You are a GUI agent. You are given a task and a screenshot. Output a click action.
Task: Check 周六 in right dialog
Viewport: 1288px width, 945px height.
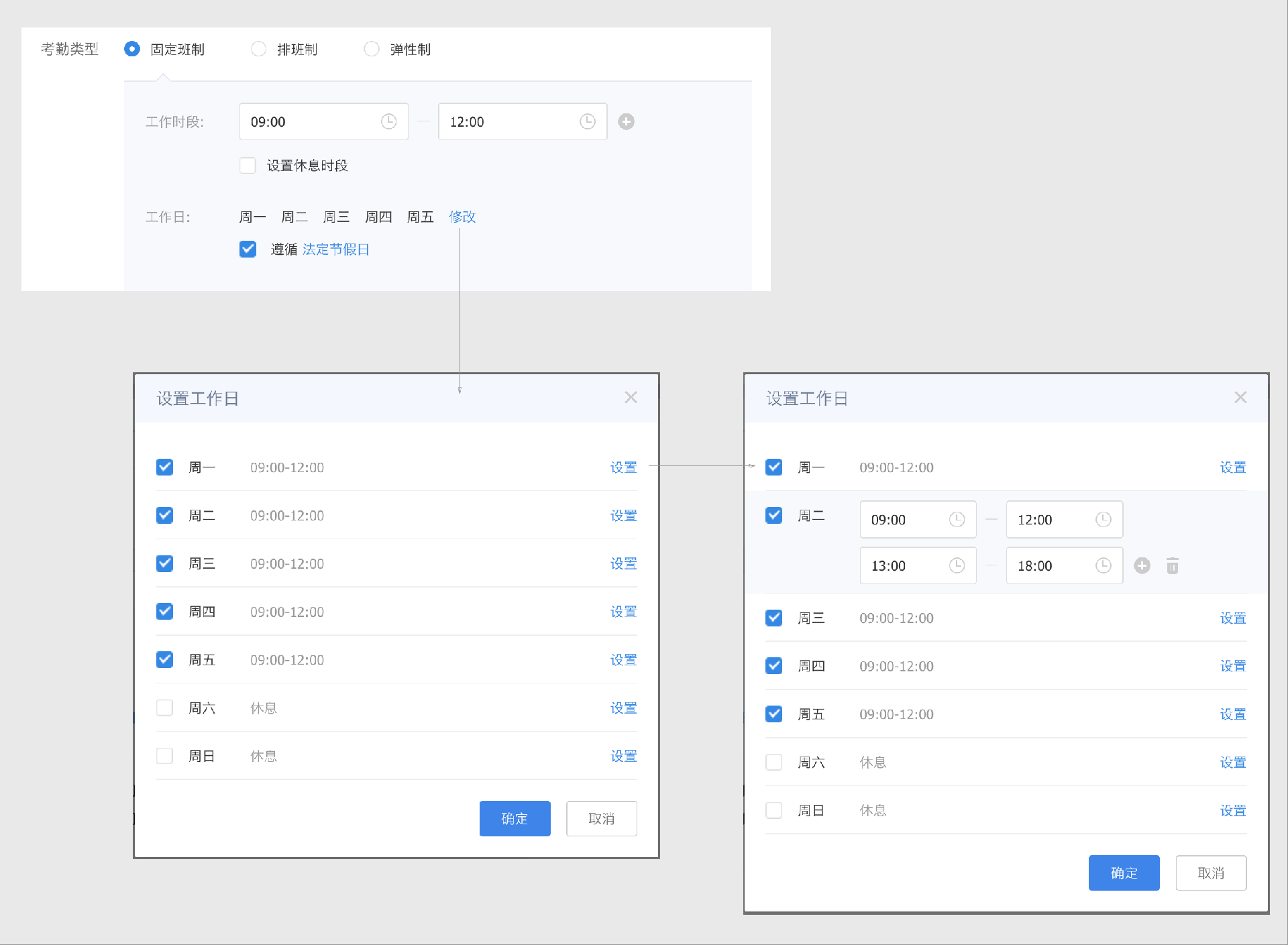coord(774,762)
